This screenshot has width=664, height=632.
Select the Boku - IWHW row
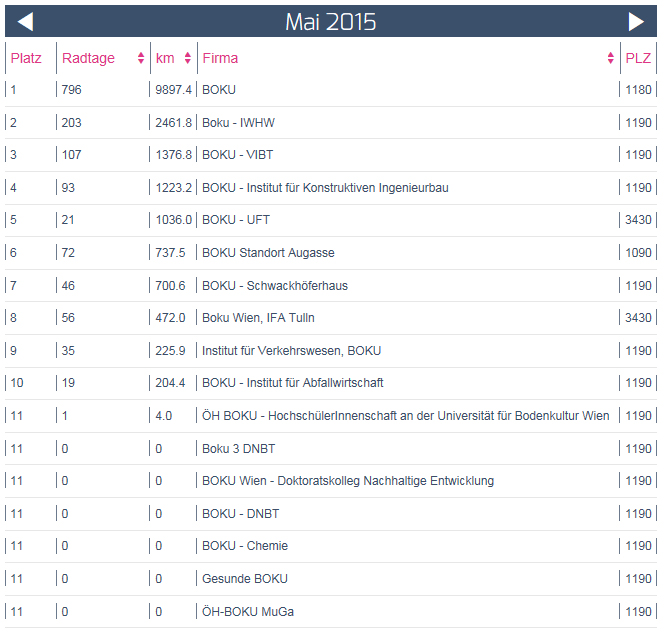pyautogui.click(x=238, y=123)
